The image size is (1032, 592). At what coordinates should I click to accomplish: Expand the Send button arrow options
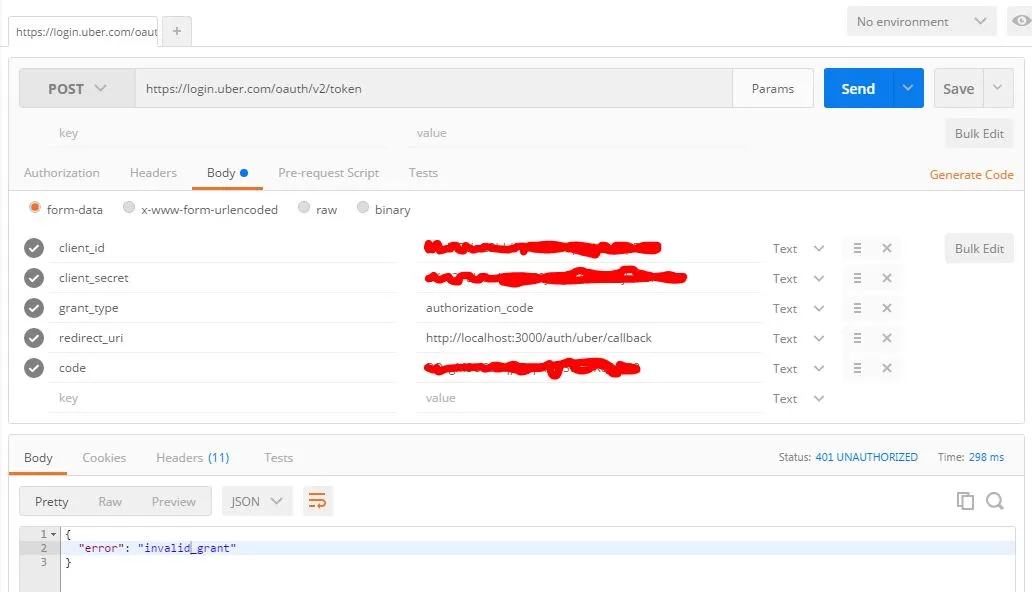click(908, 88)
